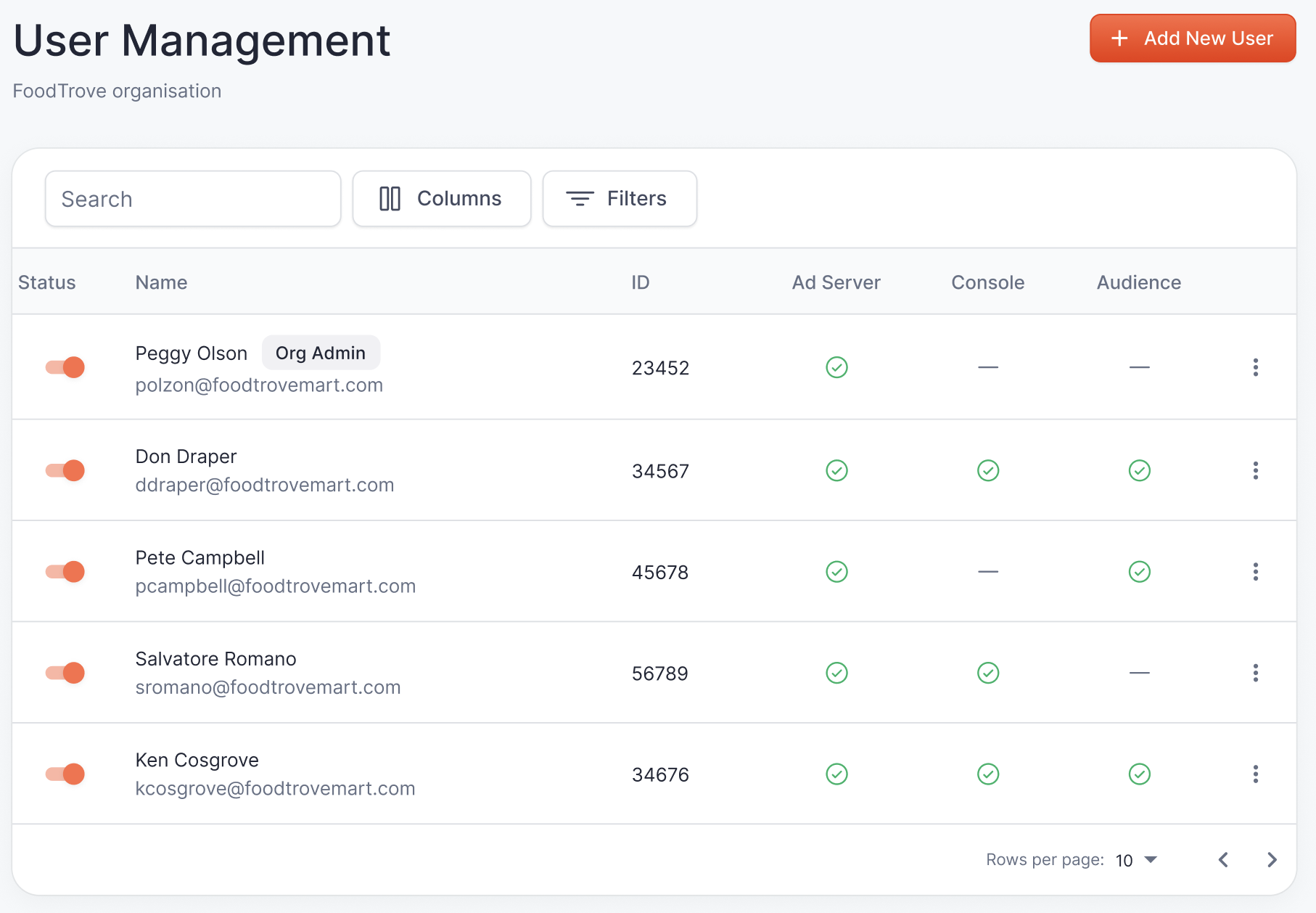The height and width of the screenshot is (913, 1316).
Task: Click user ID 23452
Action: (x=660, y=368)
